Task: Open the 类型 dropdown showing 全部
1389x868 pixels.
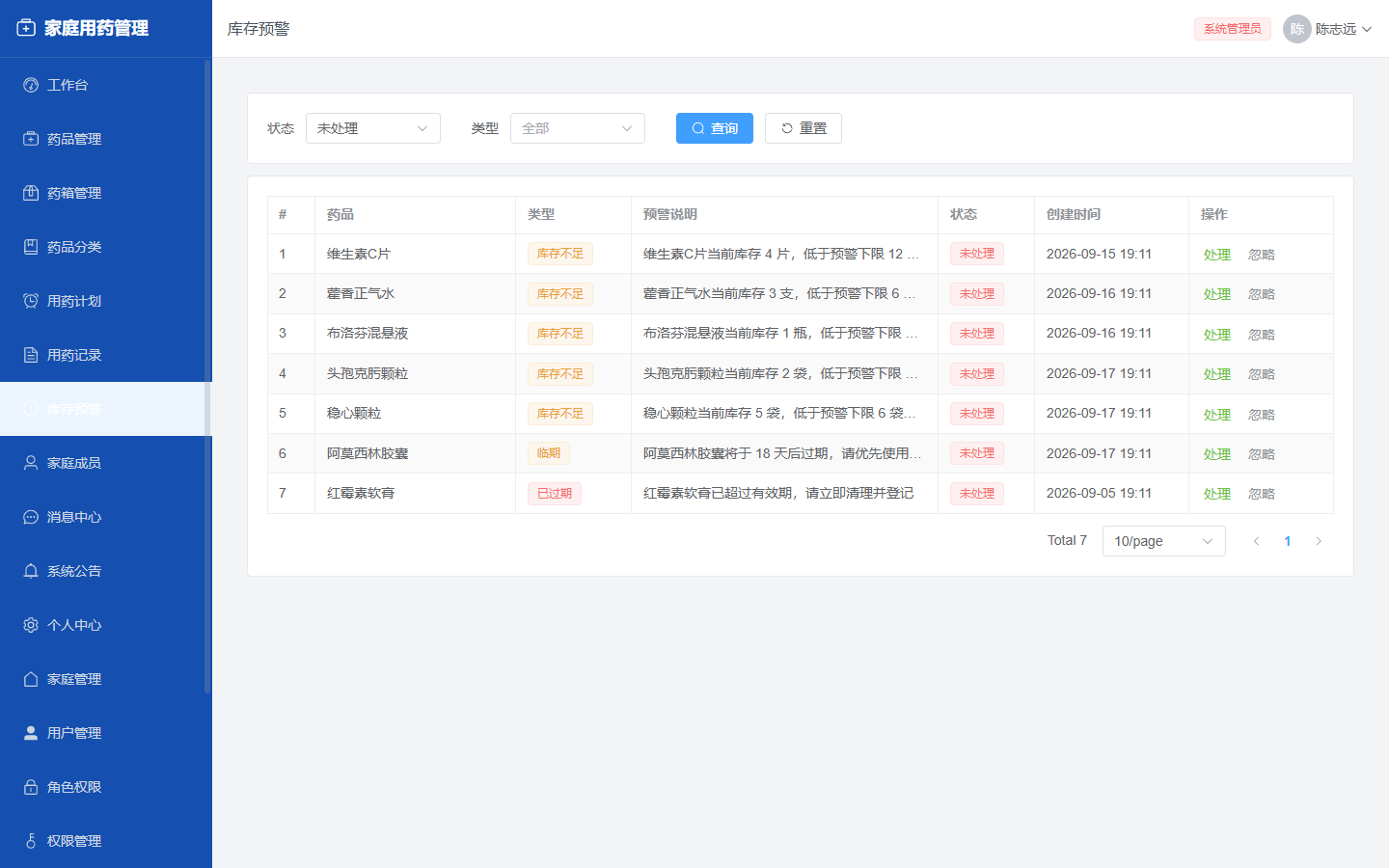Action: tap(578, 128)
